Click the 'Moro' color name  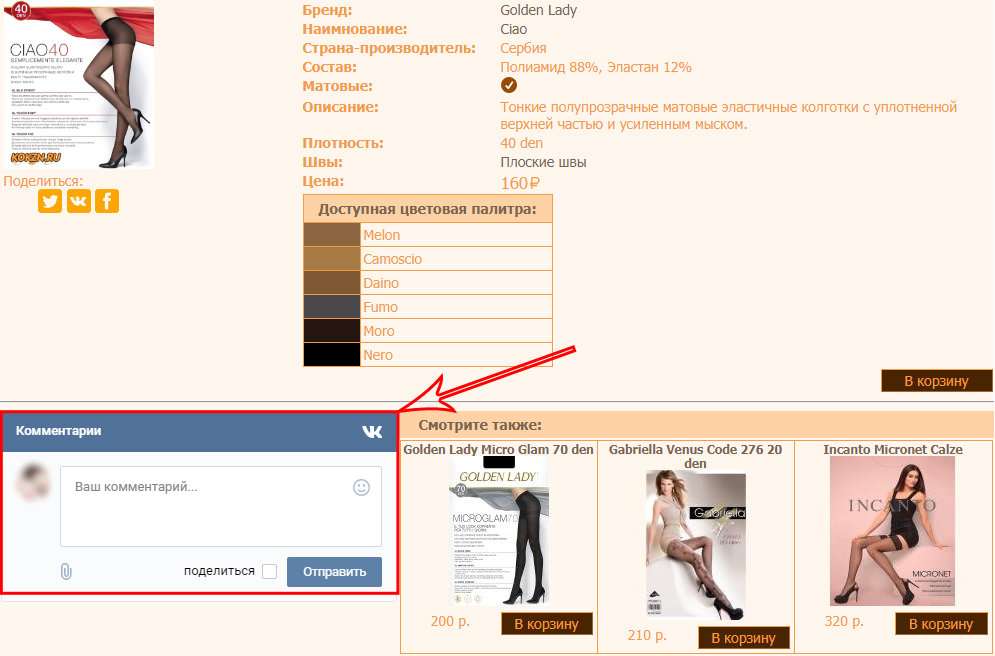[x=379, y=332]
